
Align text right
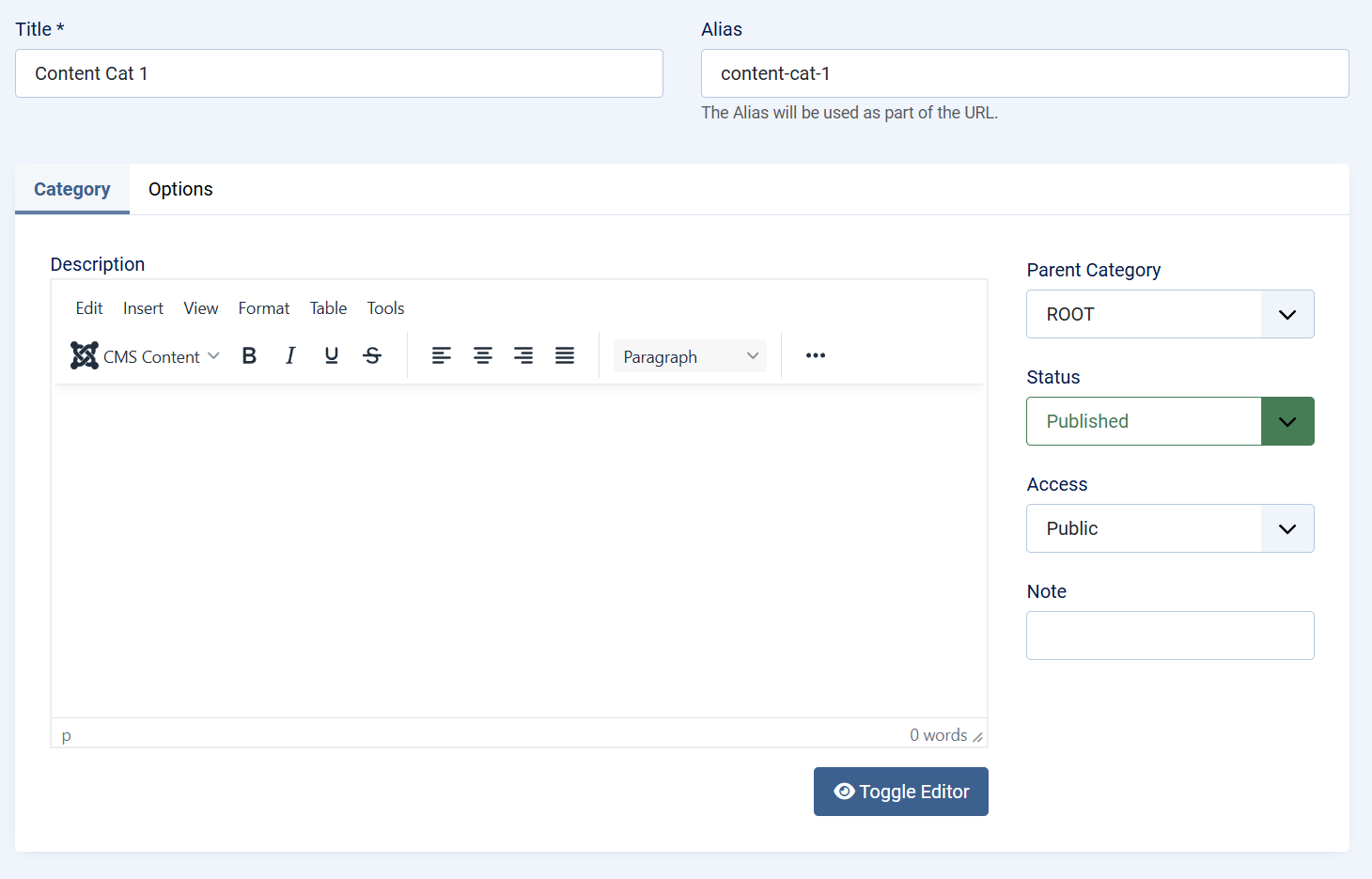[523, 355]
